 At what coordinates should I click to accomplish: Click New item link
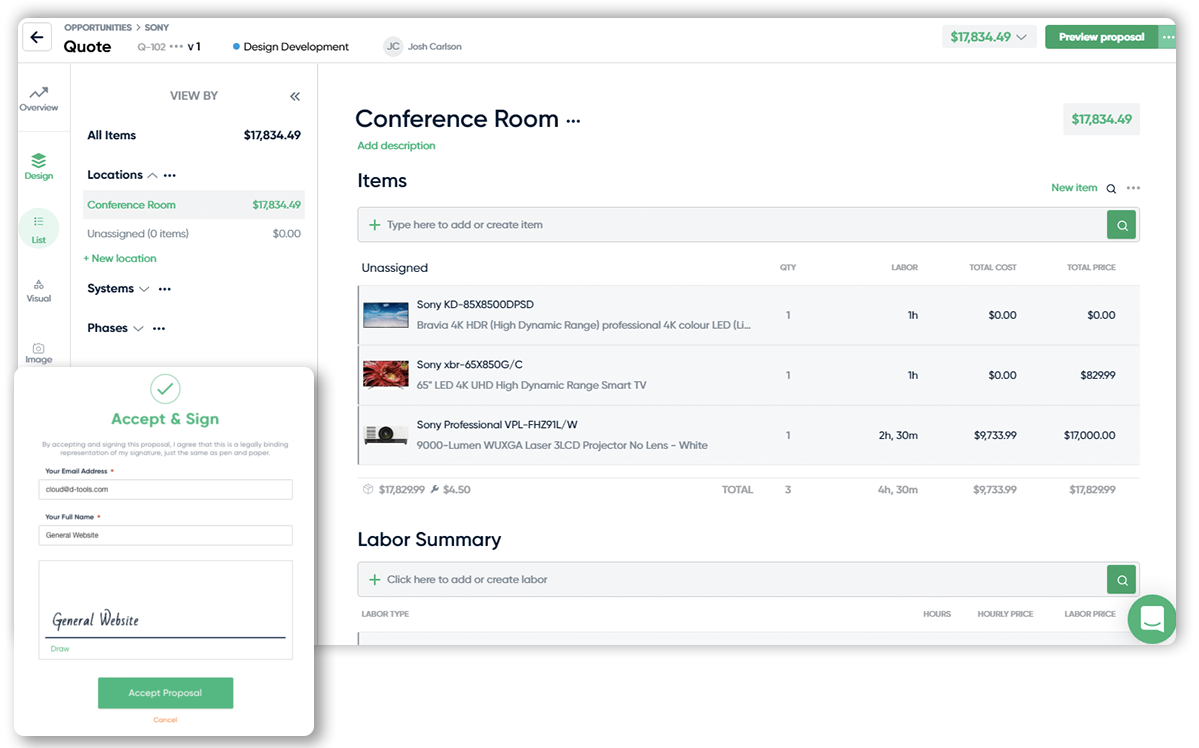click(1074, 187)
